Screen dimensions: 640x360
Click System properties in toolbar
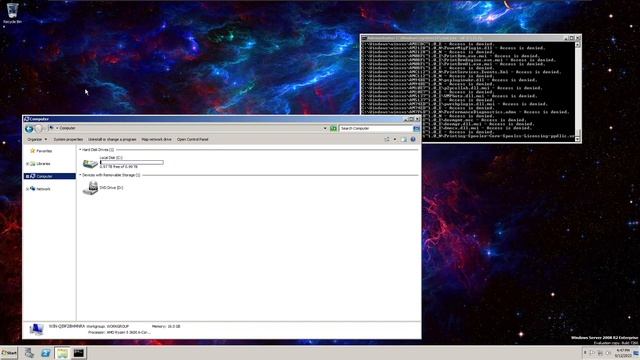(68, 140)
